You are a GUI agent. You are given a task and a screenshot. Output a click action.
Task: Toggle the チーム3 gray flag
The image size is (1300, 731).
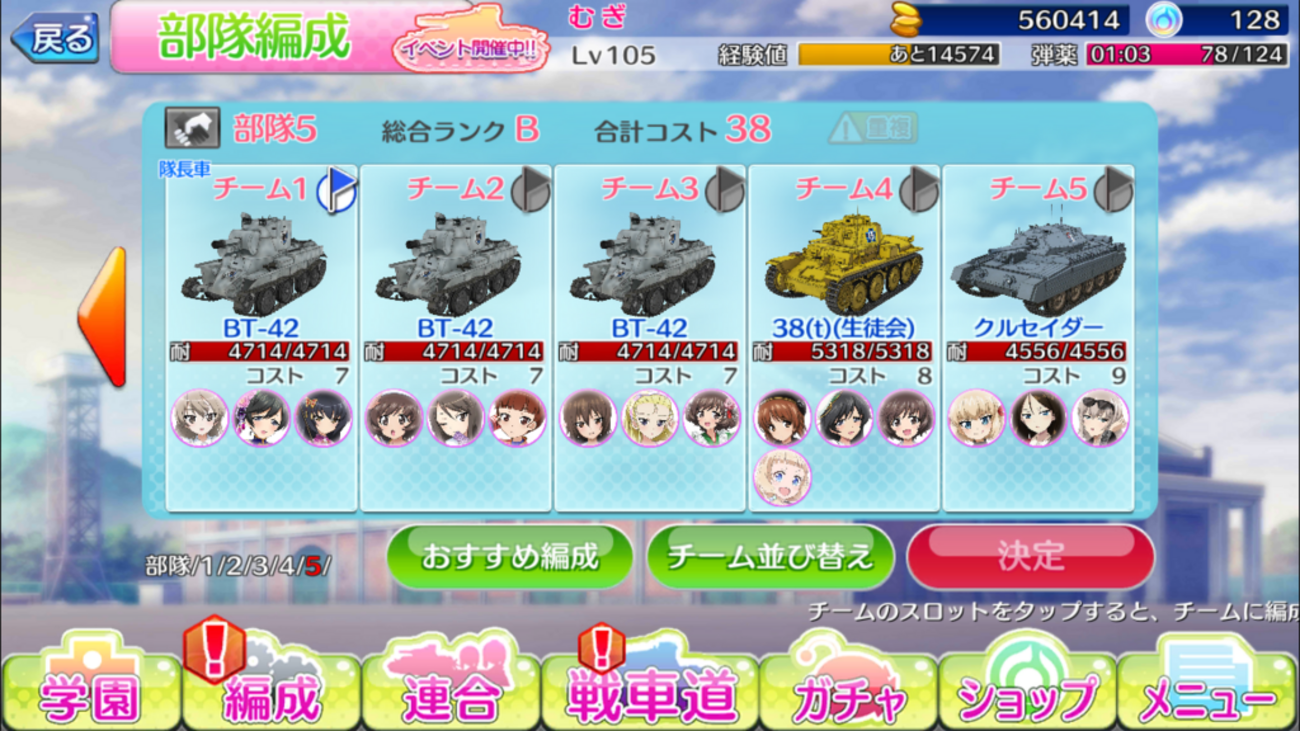(x=725, y=189)
